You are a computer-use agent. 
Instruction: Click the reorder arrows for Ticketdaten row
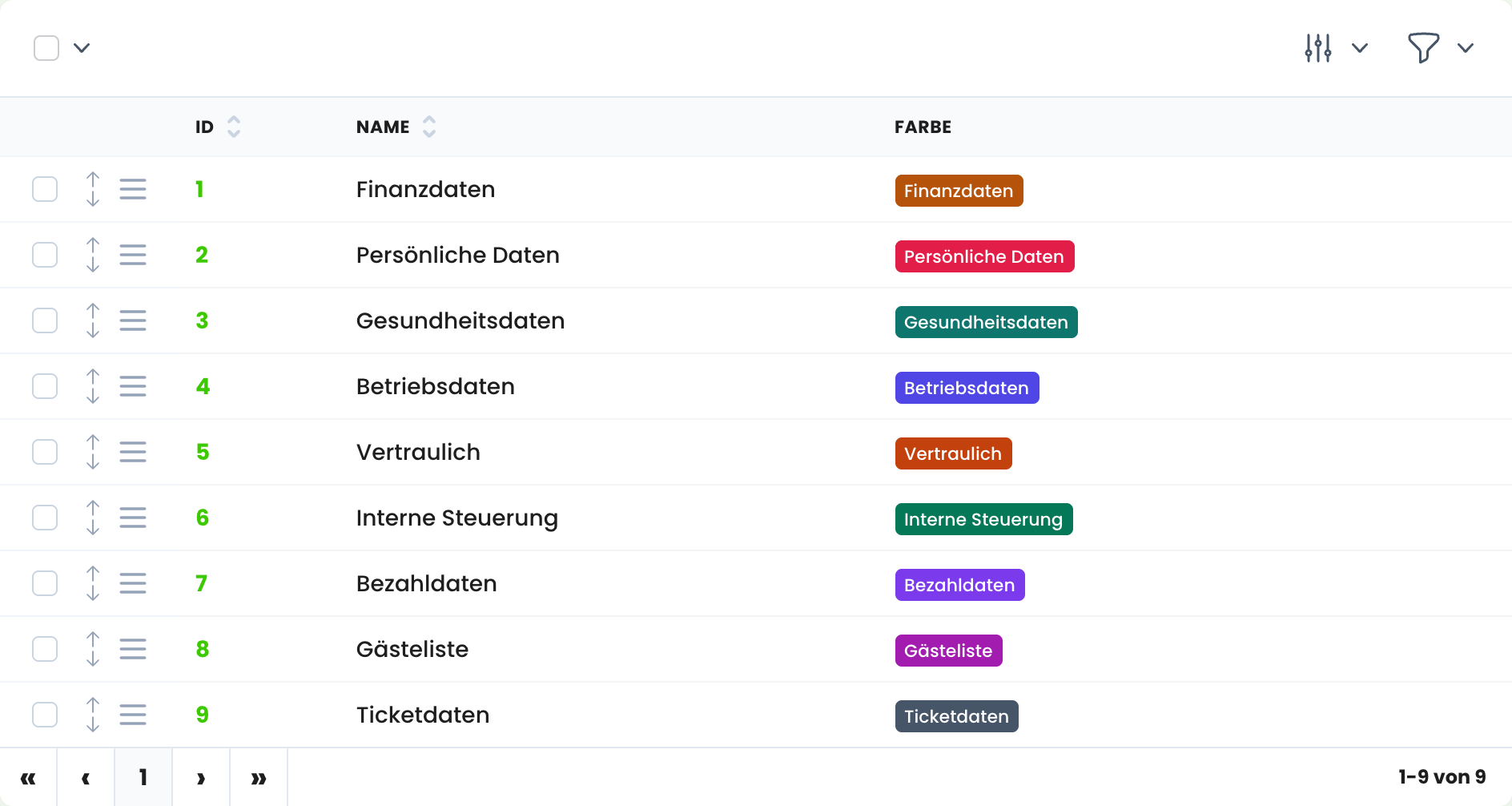point(93,715)
